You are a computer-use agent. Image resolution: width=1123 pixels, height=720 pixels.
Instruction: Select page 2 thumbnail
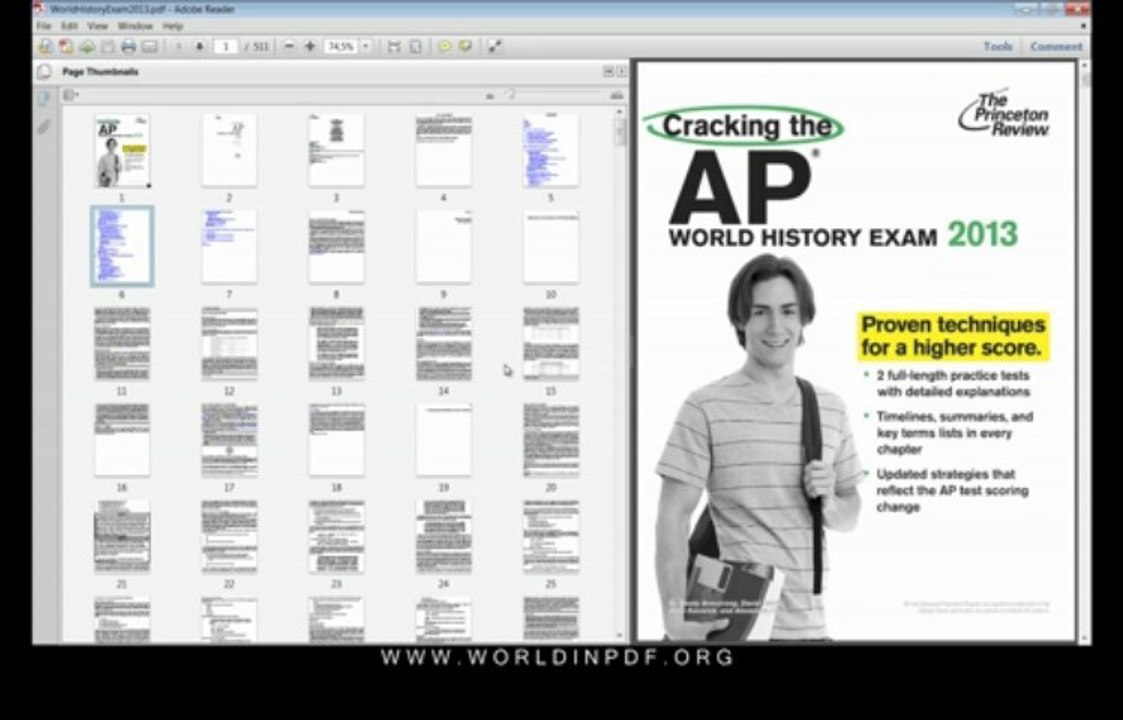[229, 150]
